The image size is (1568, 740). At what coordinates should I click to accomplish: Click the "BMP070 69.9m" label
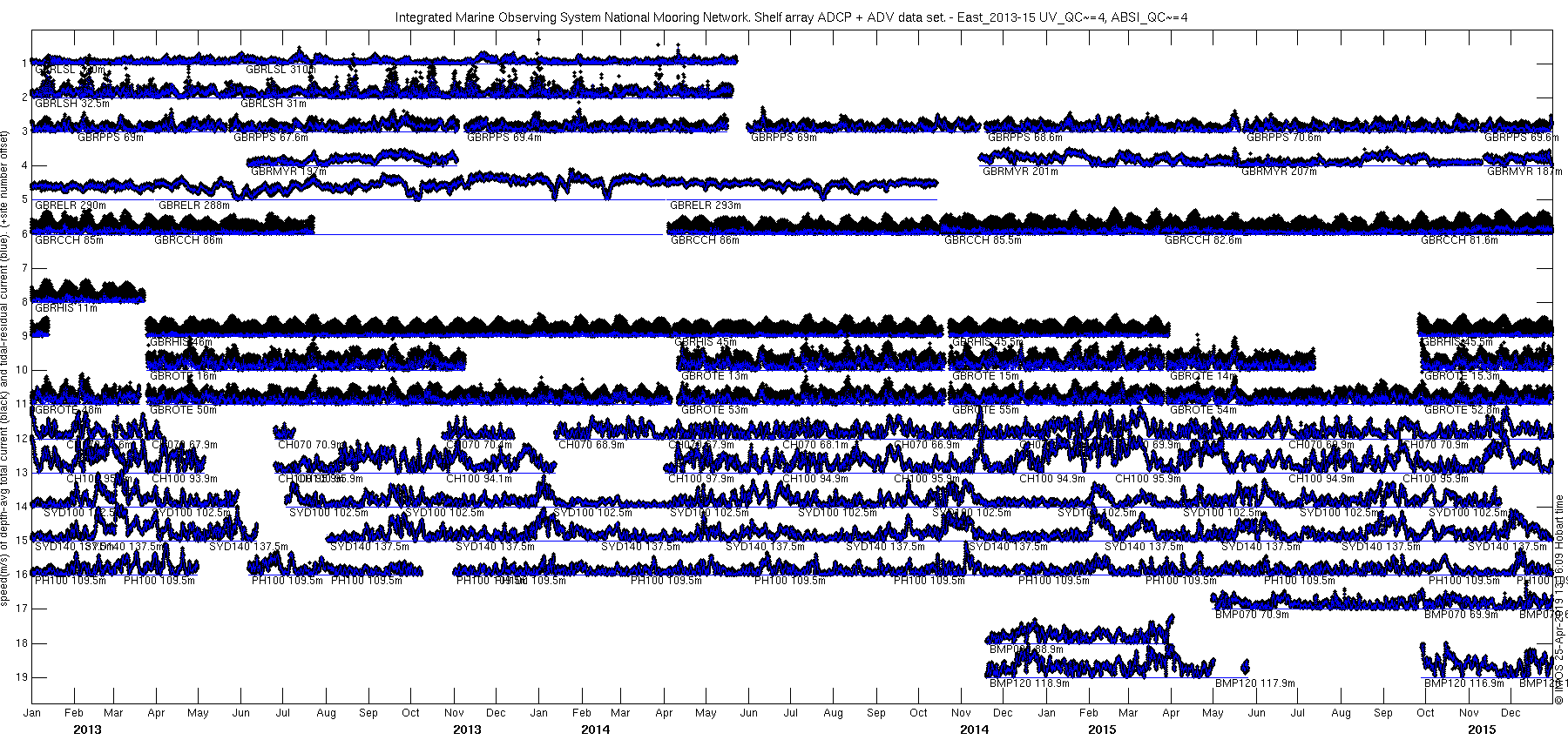[x=1461, y=615]
